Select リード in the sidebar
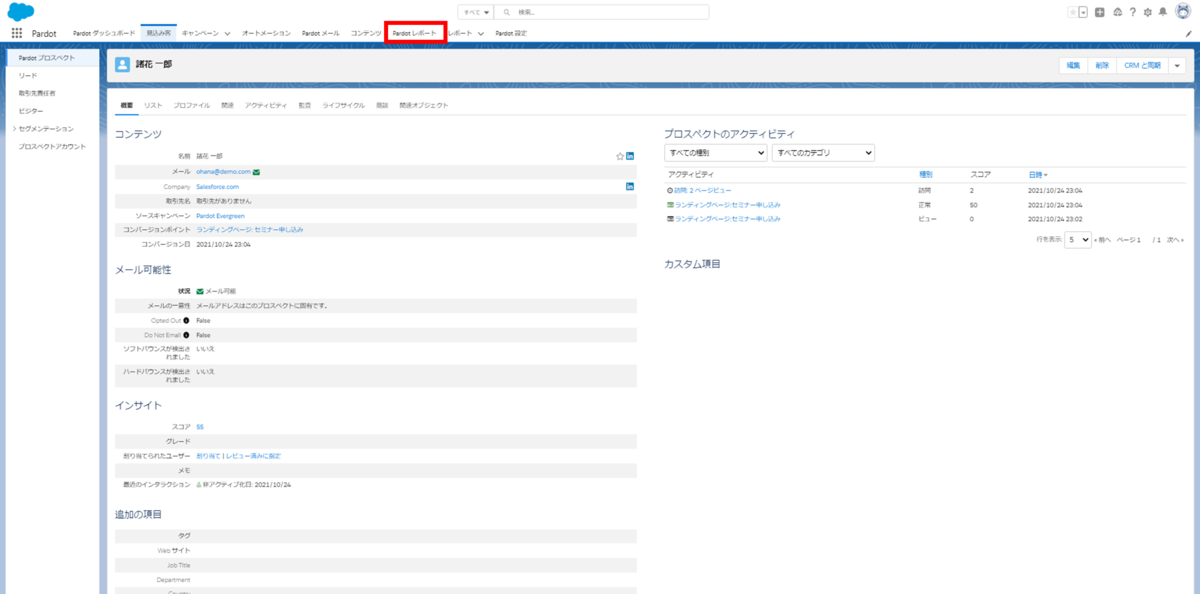The width and height of the screenshot is (1200, 594). (x=28, y=76)
